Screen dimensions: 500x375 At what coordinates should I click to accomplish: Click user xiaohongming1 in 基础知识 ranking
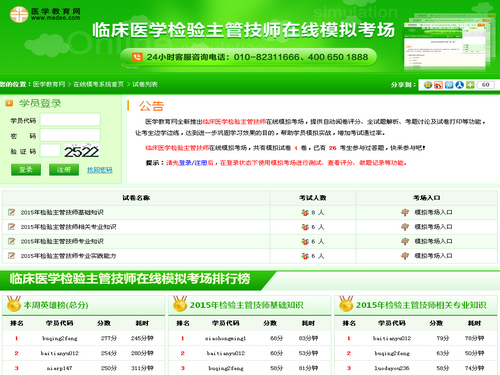coord(226,338)
